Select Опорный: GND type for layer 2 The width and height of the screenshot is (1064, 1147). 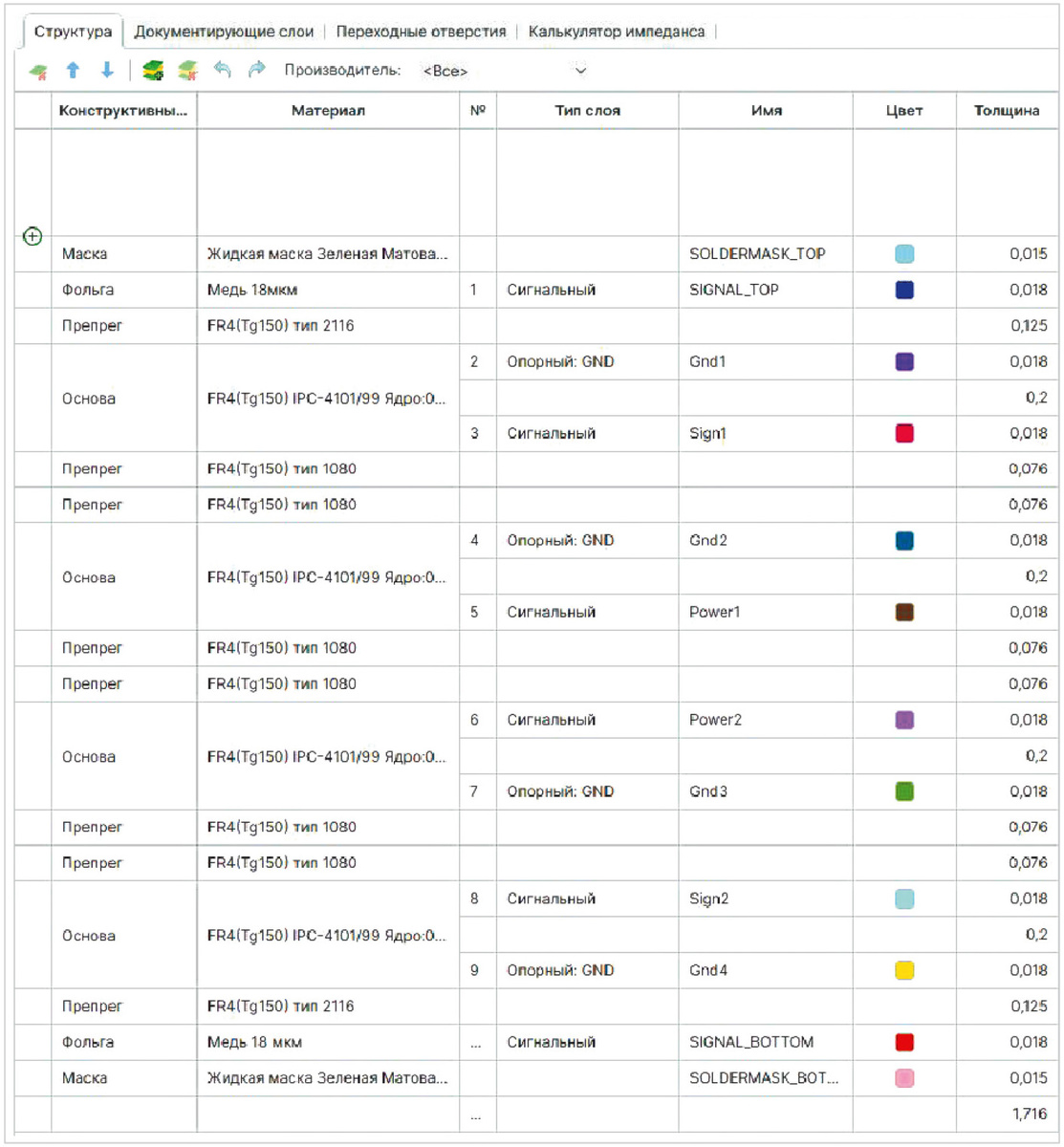point(588,361)
